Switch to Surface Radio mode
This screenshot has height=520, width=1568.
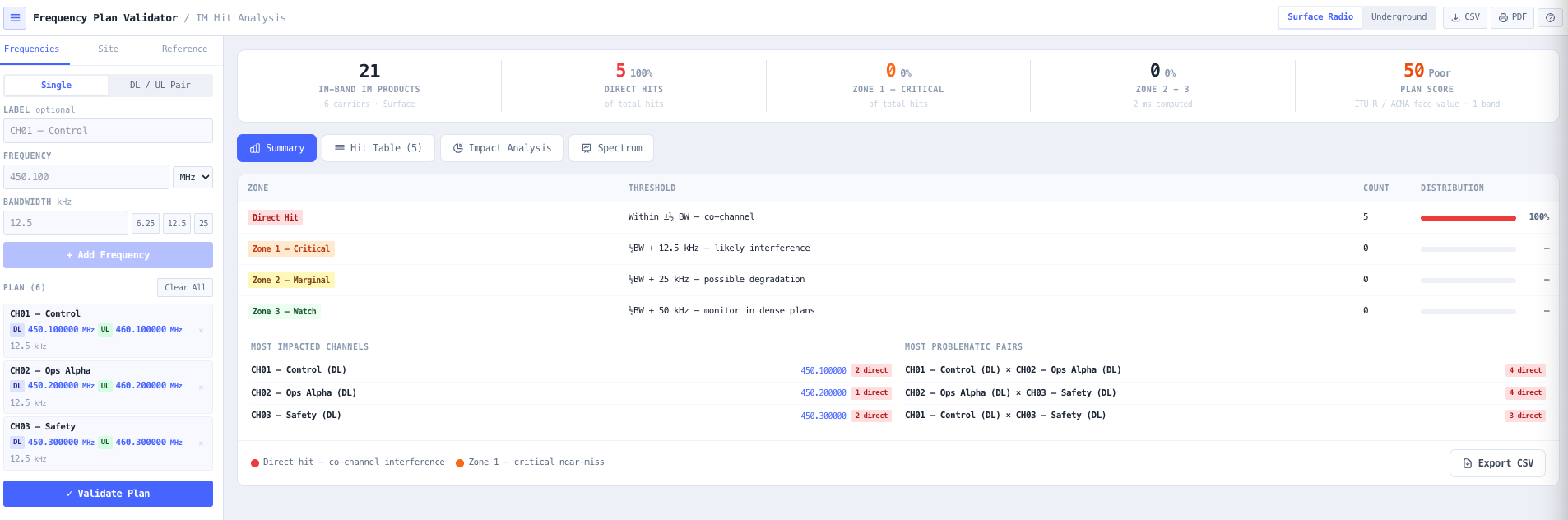(1320, 17)
